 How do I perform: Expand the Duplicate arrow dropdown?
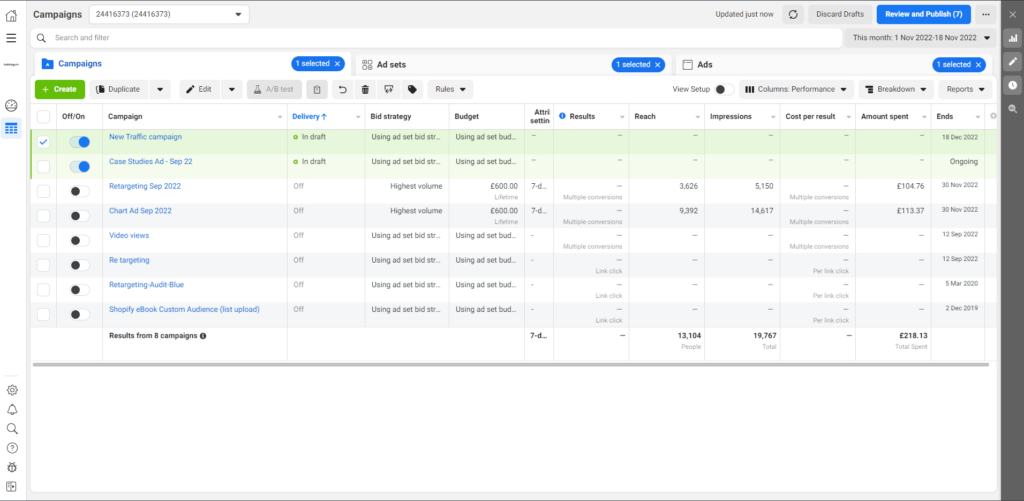(160, 89)
